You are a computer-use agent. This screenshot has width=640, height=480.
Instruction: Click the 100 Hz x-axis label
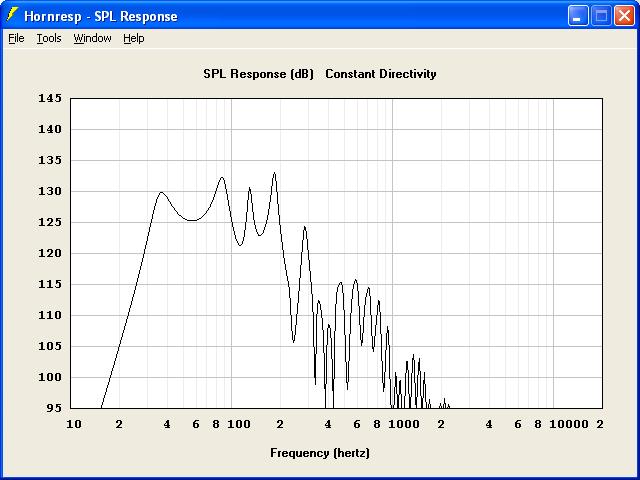[239, 424]
